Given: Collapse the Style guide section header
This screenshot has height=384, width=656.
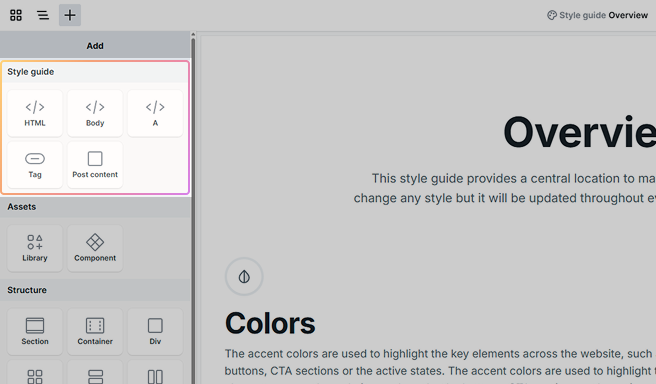Looking at the screenshot, I should point(95,72).
